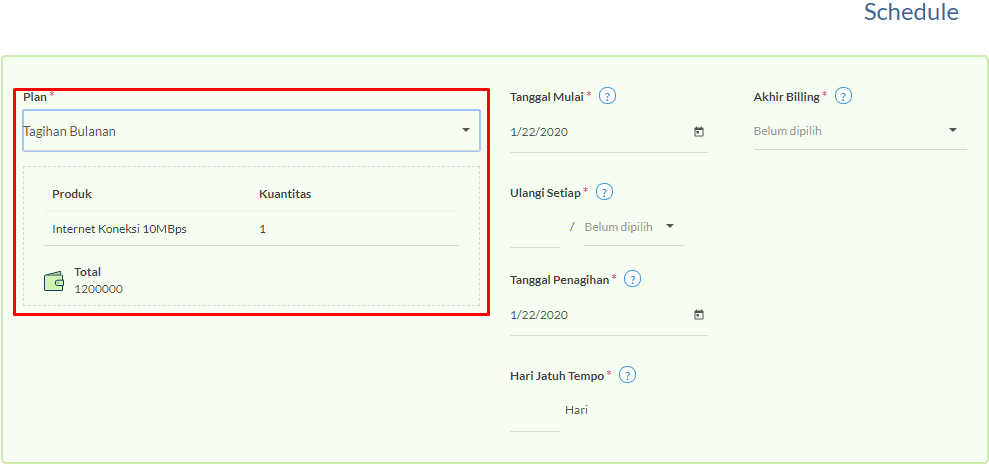Click the Tanggal Mulai date field
Viewport: 989px width, 467px height.
pyautogui.click(x=608, y=133)
